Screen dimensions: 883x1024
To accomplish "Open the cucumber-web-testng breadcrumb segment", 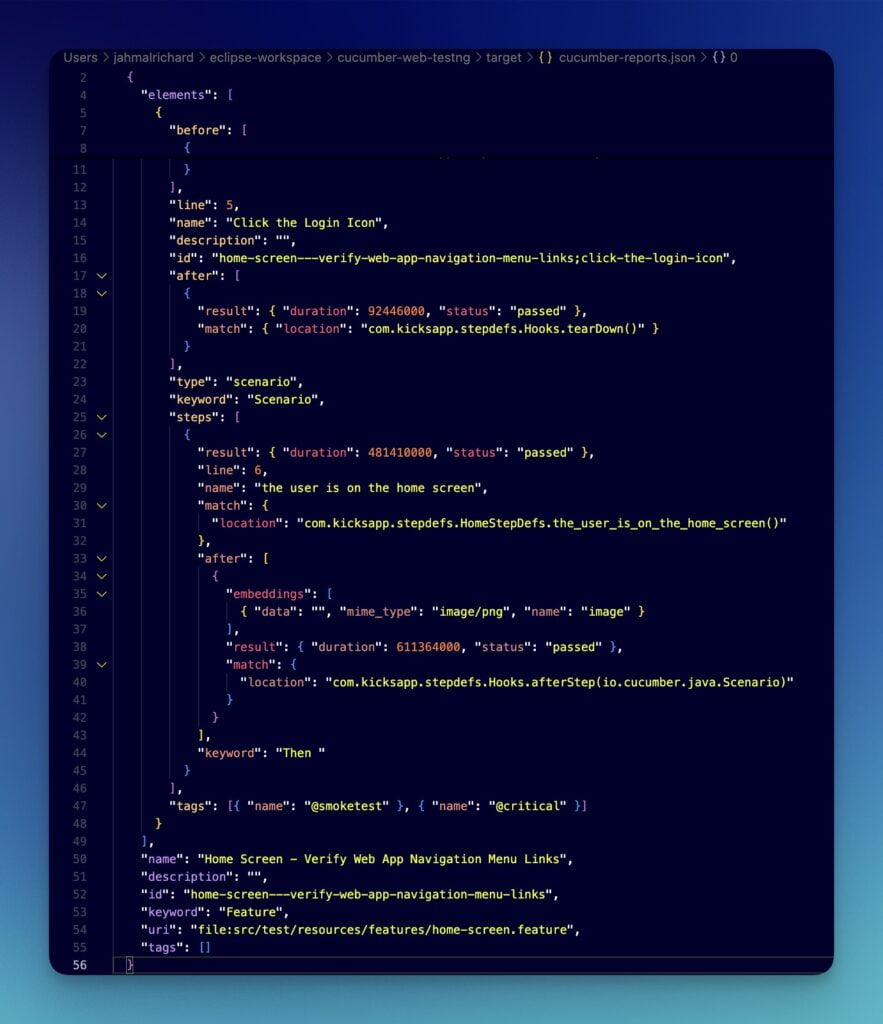I will coord(404,57).
